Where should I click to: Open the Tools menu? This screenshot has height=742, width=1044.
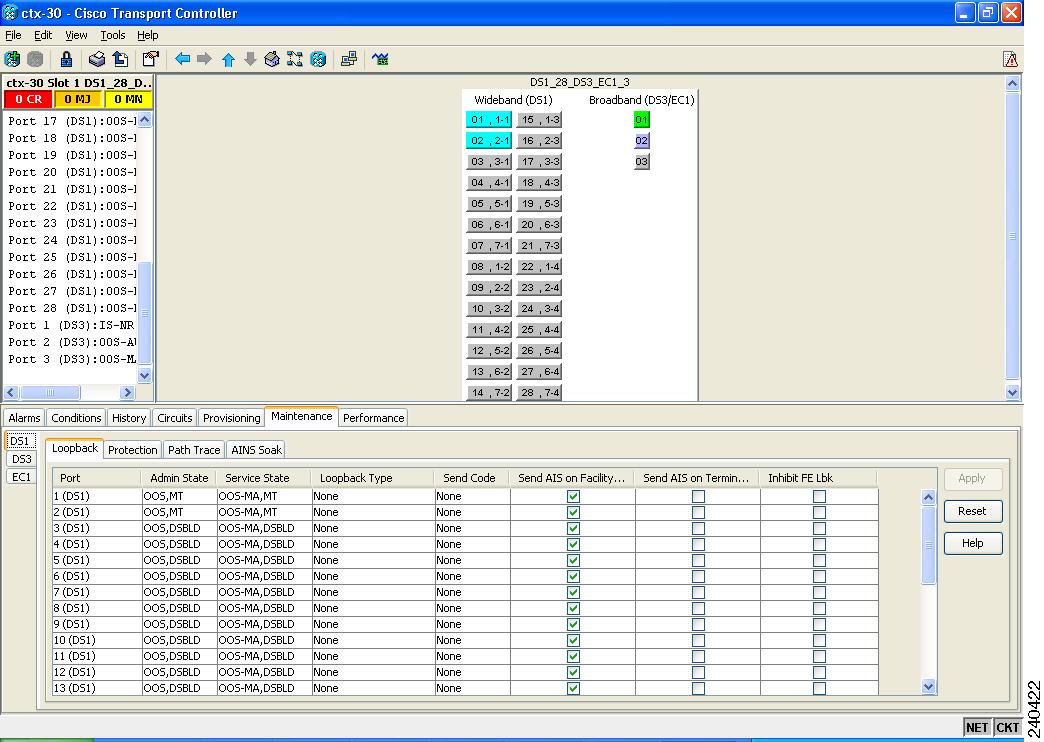[113, 35]
